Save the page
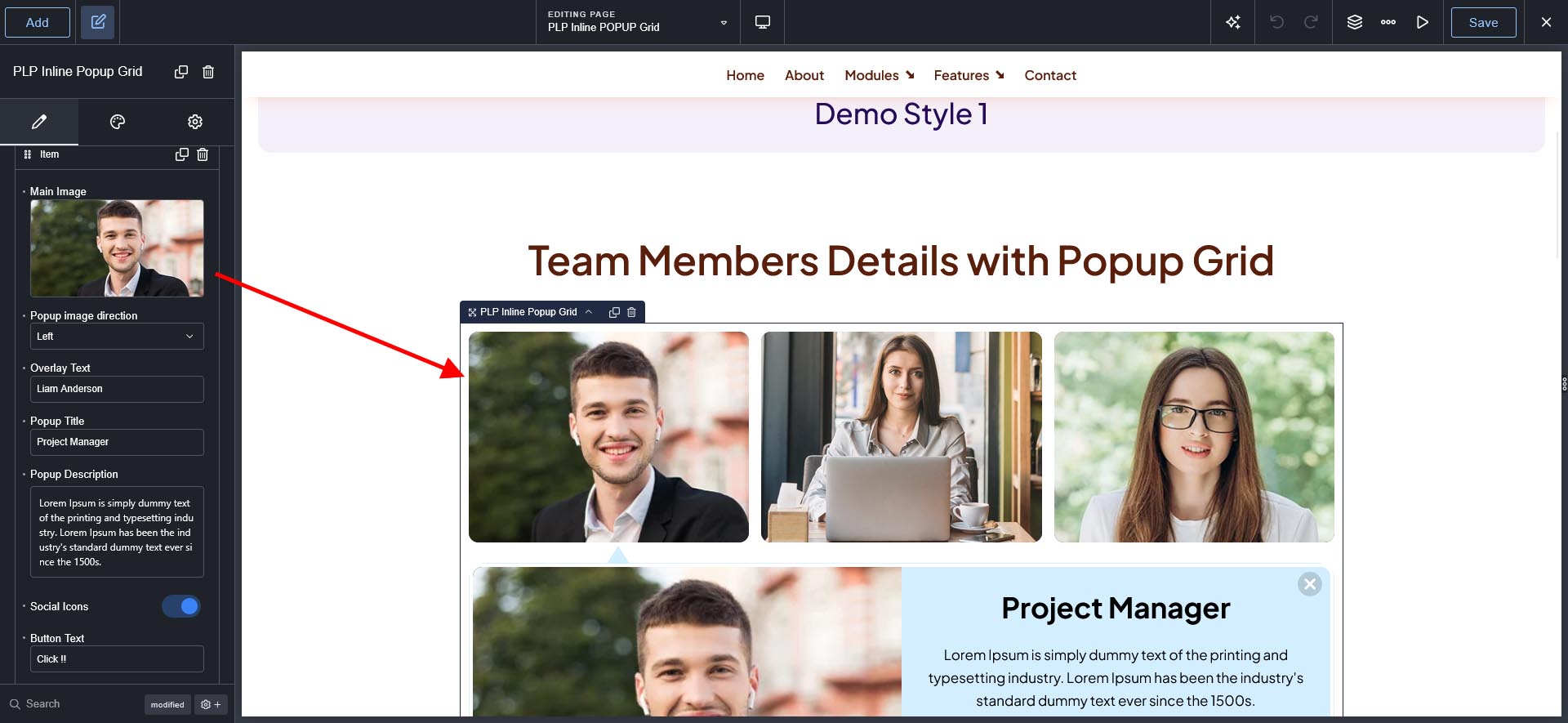Screen dimensions: 1568x723 (x=1483, y=22)
